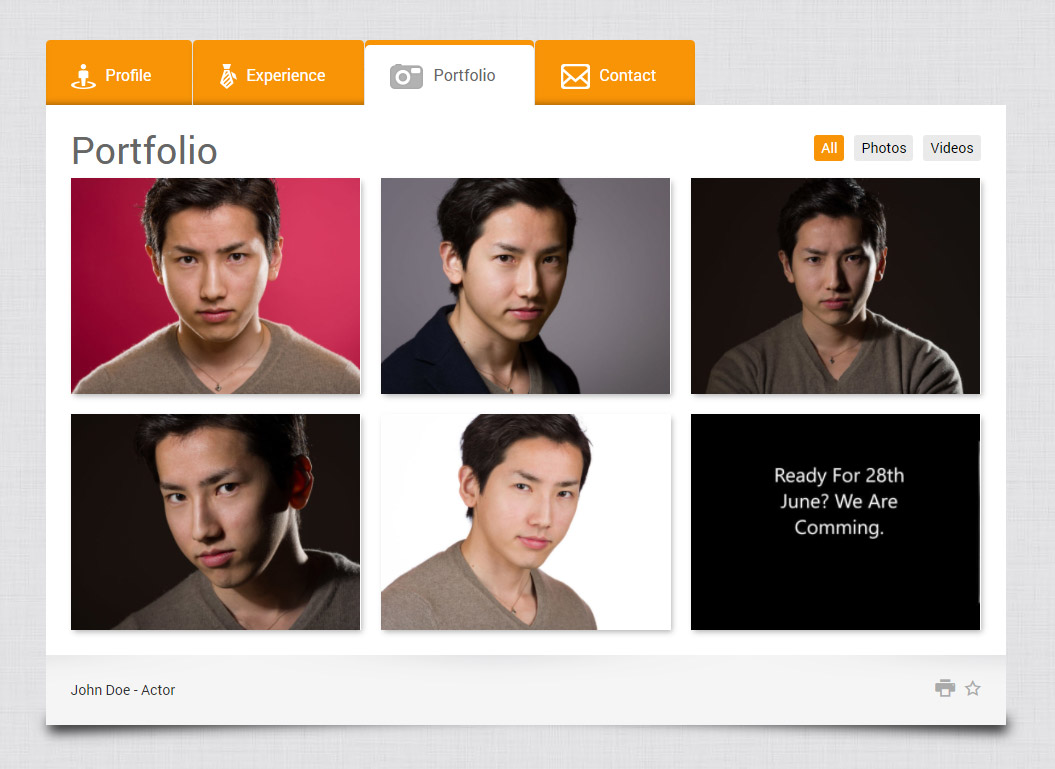Play the Ready For 28th June video
Image resolution: width=1055 pixels, height=769 pixels.
point(835,521)
